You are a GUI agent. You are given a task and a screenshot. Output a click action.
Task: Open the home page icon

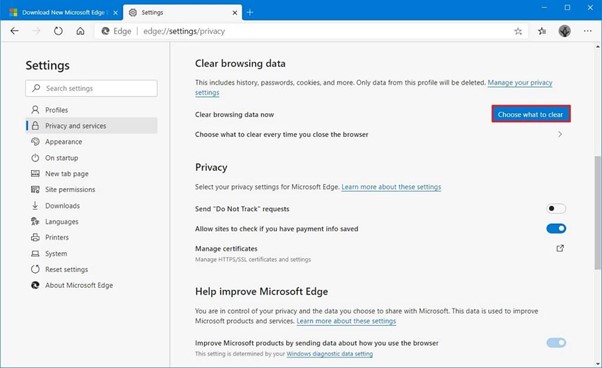coord(80,31)
